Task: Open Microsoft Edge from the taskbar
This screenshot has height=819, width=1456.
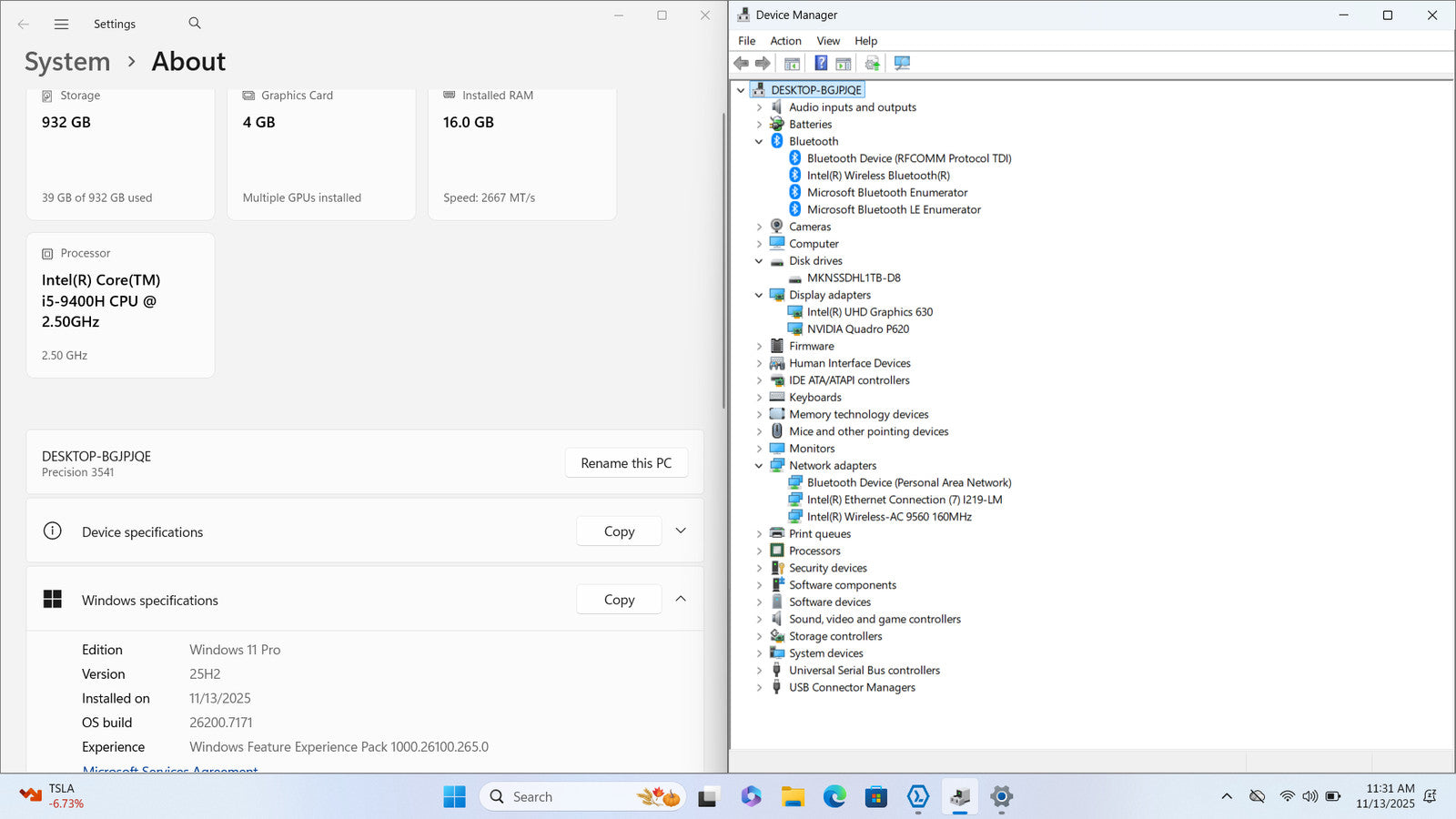Action: 834,797
